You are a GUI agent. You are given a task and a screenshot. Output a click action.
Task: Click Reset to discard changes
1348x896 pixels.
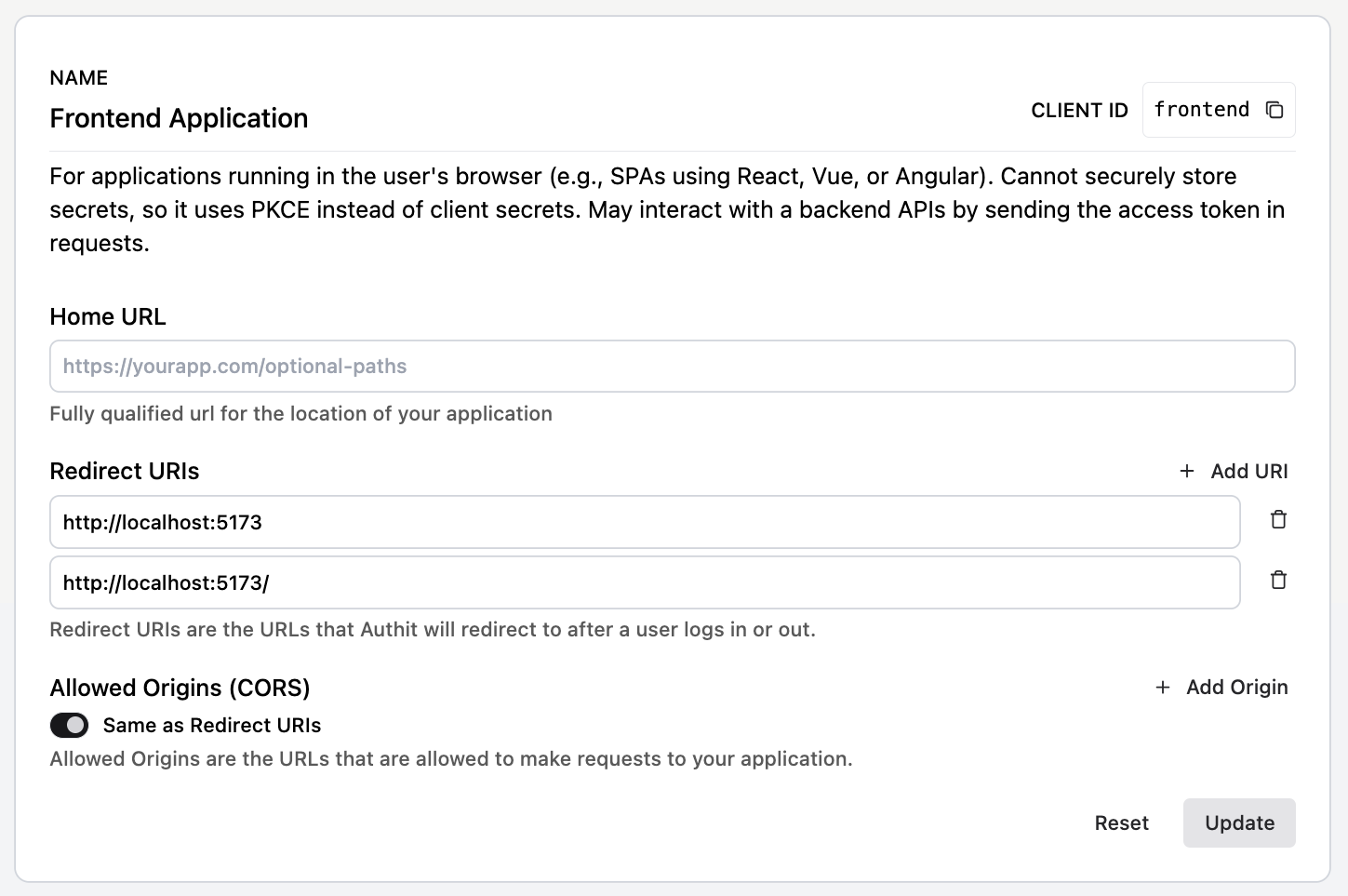click(1121, 822)
